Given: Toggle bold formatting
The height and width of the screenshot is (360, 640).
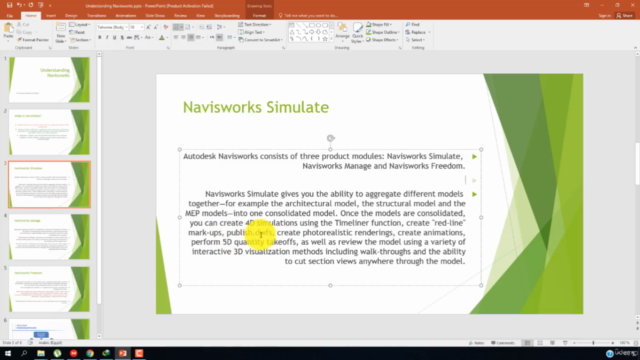Looking at the screenshot, I should pos(100,38).
